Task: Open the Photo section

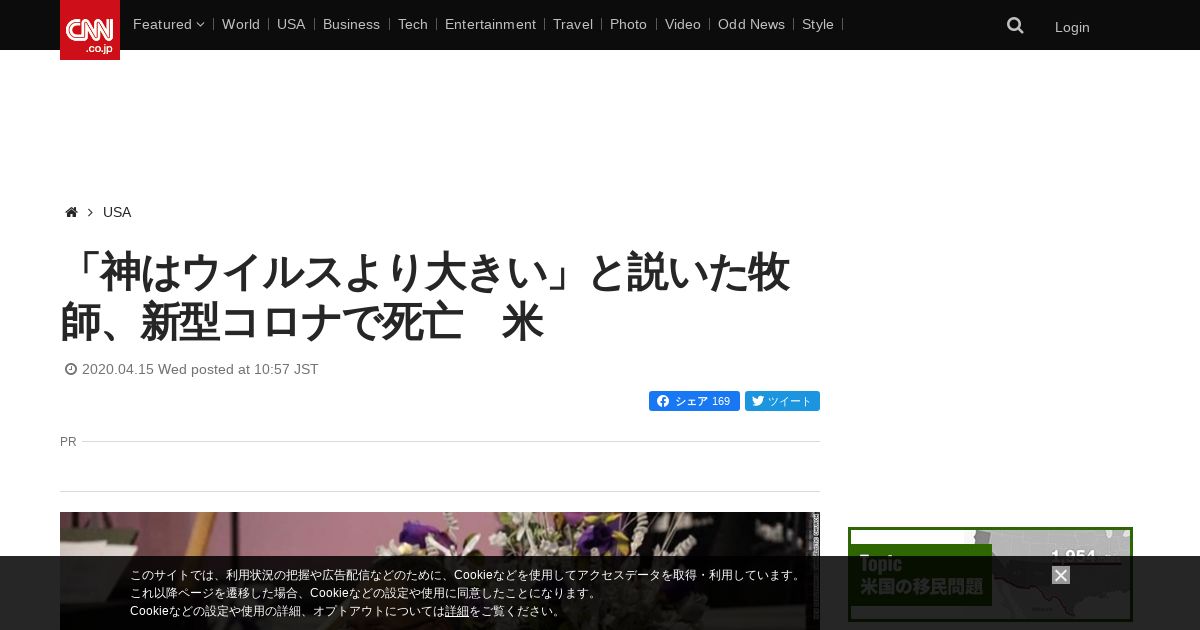Action: (x=628, y=24)
